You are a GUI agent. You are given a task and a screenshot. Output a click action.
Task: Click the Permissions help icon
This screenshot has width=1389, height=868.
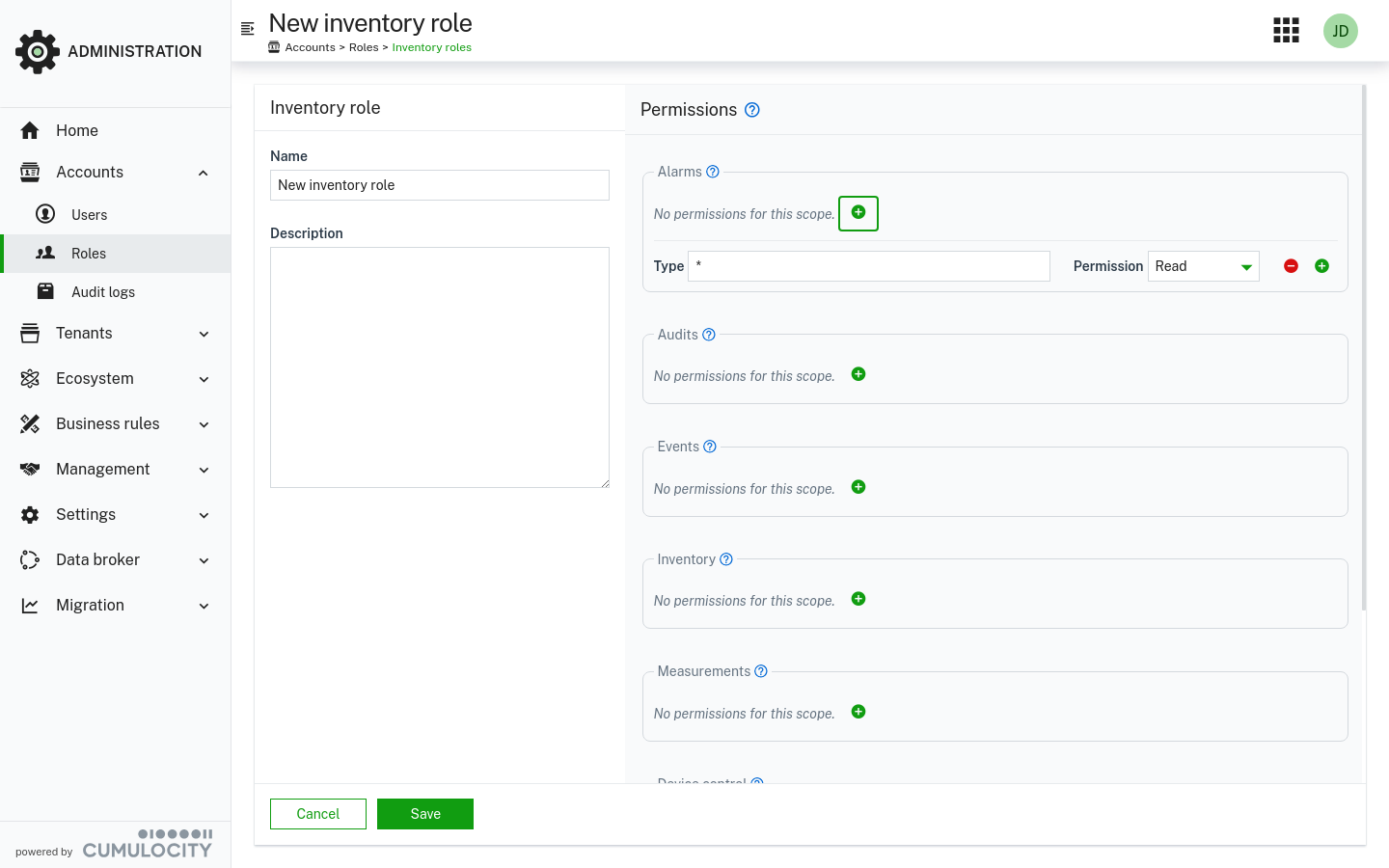click(x=752, y=110)
